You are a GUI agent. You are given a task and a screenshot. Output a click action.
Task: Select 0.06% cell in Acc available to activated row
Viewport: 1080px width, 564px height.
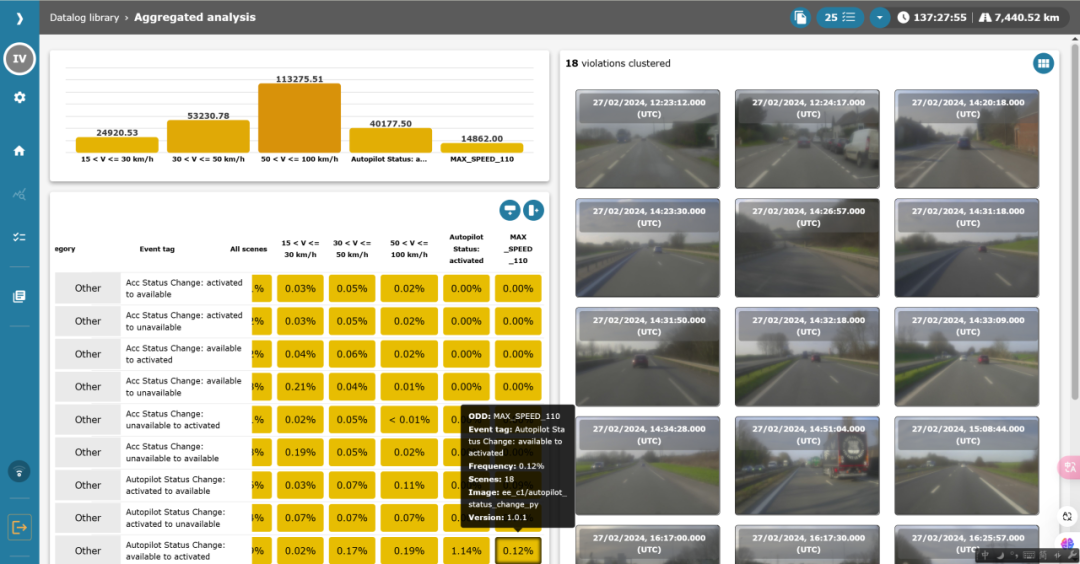(352, 354)
